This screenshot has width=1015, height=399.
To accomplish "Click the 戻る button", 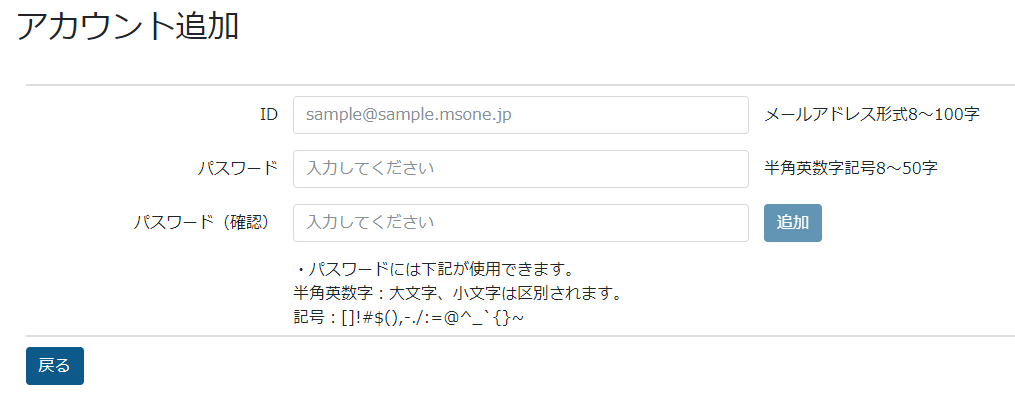I will [54, 366].
